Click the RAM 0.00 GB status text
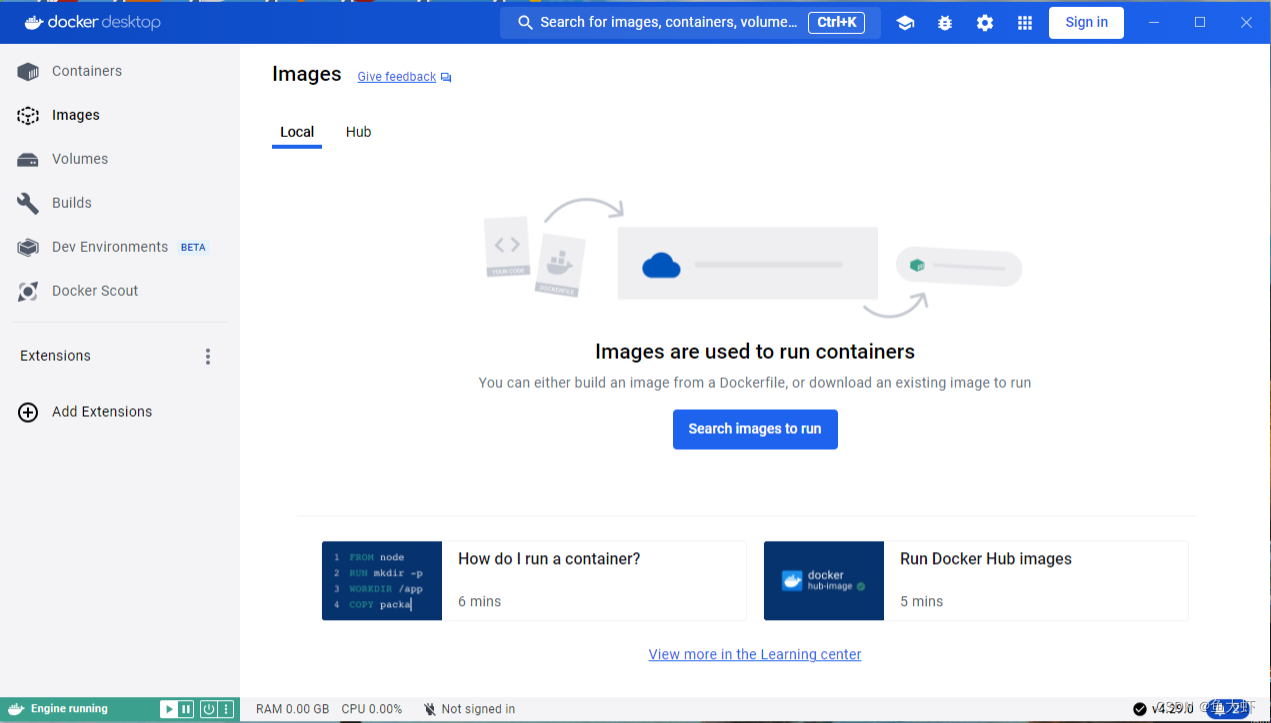The width and height of the screenshot is (1271, 723). 292,709
